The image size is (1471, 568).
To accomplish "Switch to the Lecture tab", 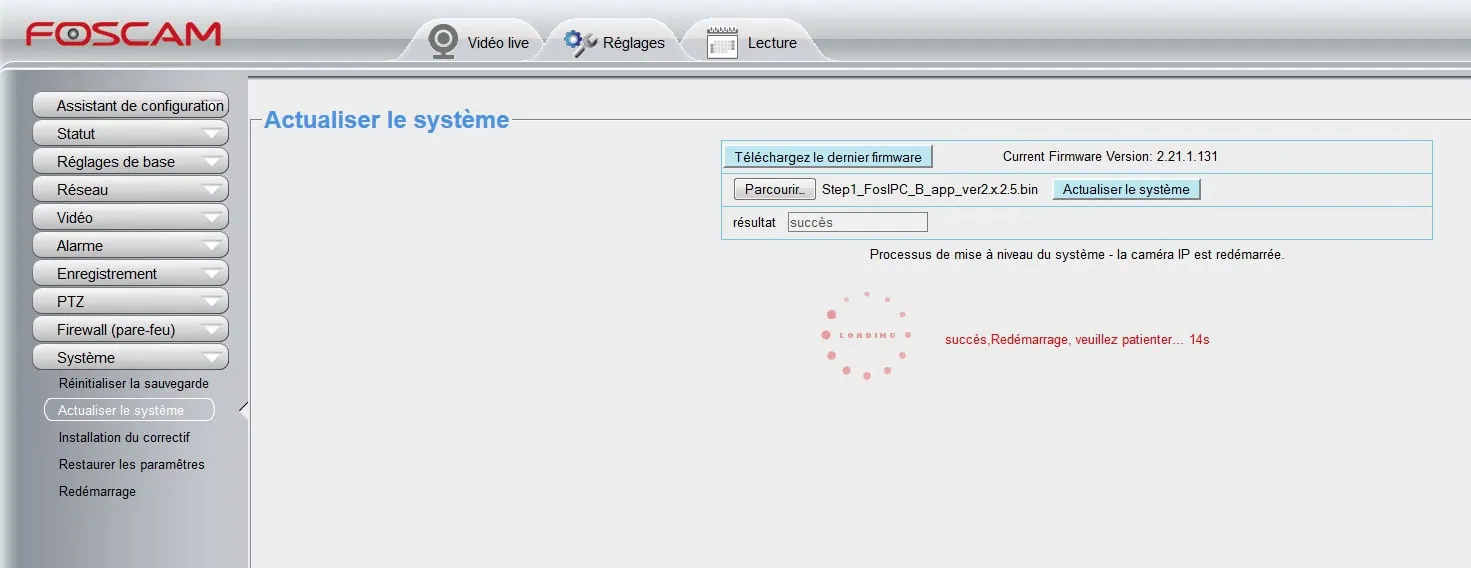I will pyautogui.click(x=772, y=43).
